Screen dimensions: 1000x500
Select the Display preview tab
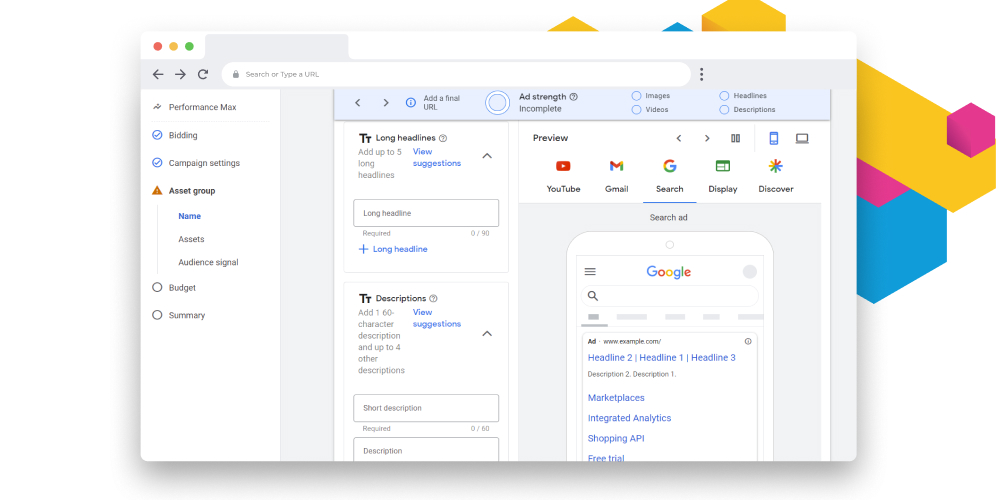[723, 177]
